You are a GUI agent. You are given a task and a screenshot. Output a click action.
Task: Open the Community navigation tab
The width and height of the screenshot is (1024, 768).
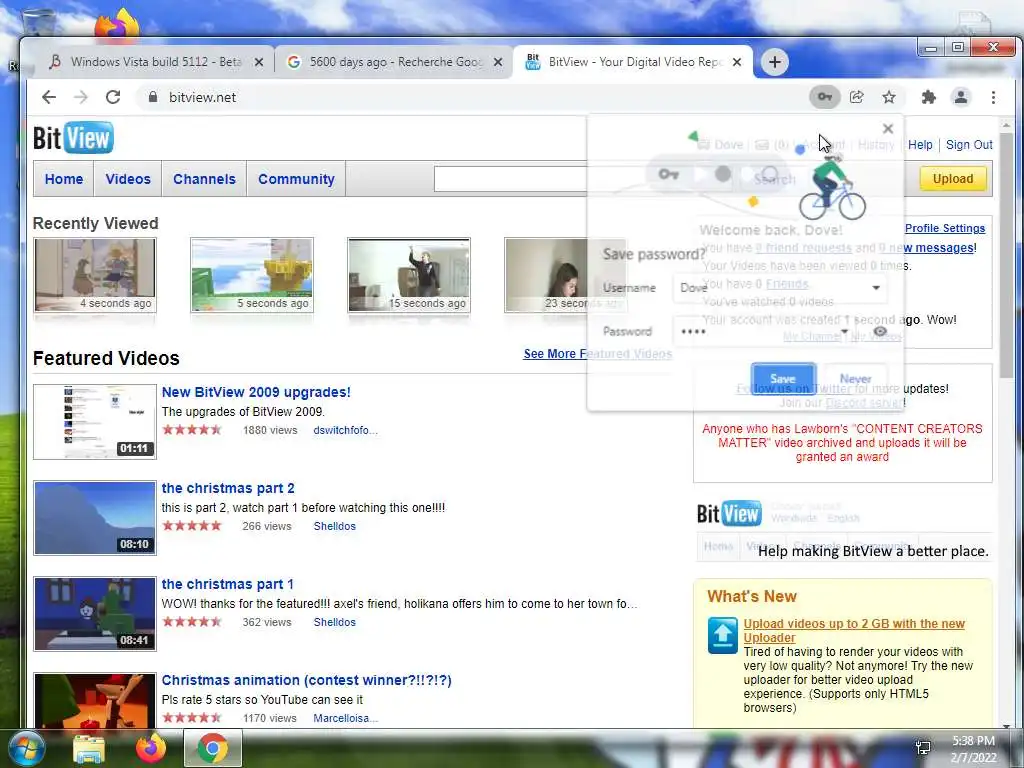coord(296,179)
